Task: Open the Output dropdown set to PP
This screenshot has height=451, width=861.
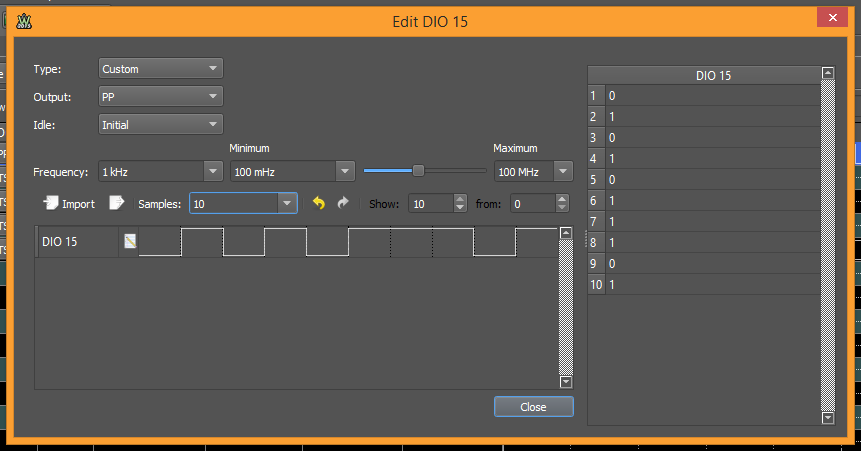Action: pos(161,97)
